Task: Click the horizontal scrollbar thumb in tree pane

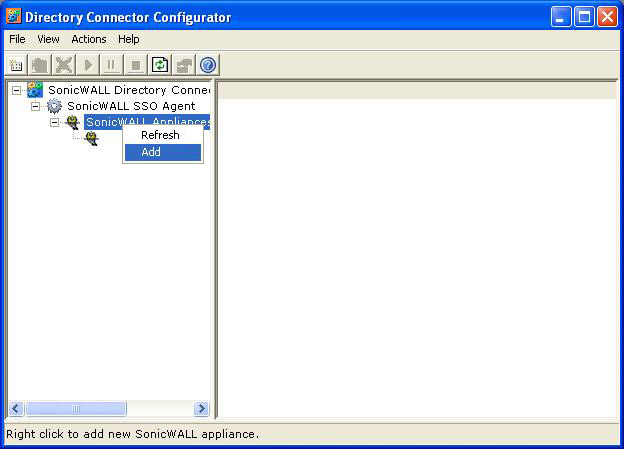Action: (x=76, y=408)
